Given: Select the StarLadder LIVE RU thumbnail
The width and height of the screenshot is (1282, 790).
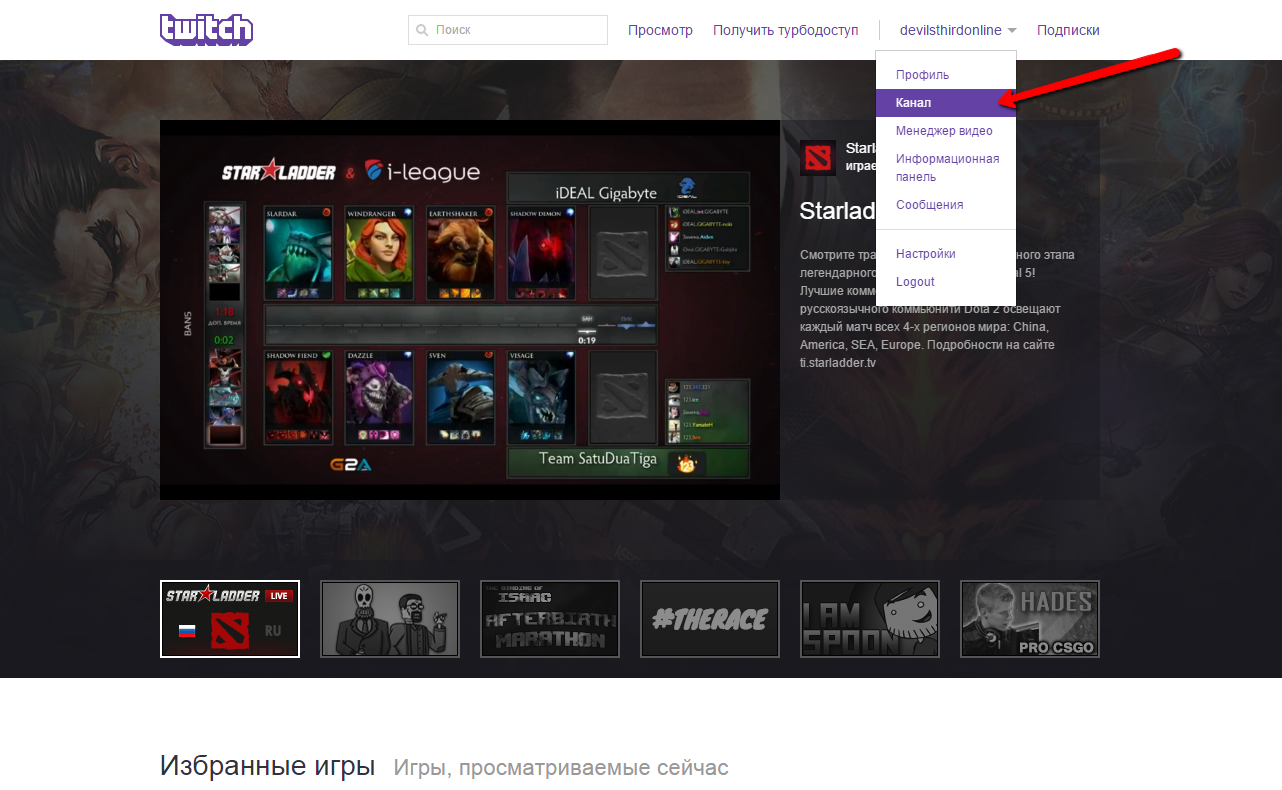Looking at the screenshot, I should pos(230,619).
